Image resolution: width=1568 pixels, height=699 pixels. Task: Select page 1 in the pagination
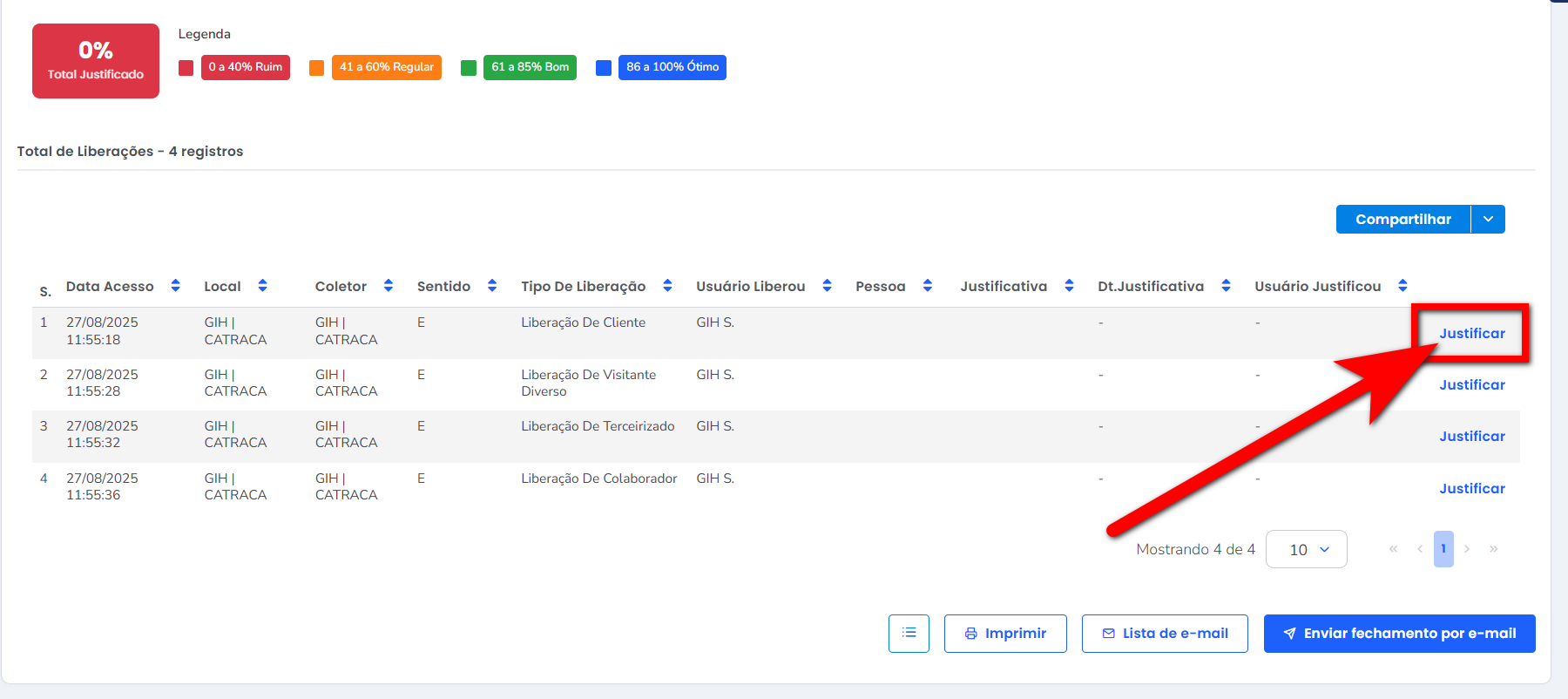1443,549
